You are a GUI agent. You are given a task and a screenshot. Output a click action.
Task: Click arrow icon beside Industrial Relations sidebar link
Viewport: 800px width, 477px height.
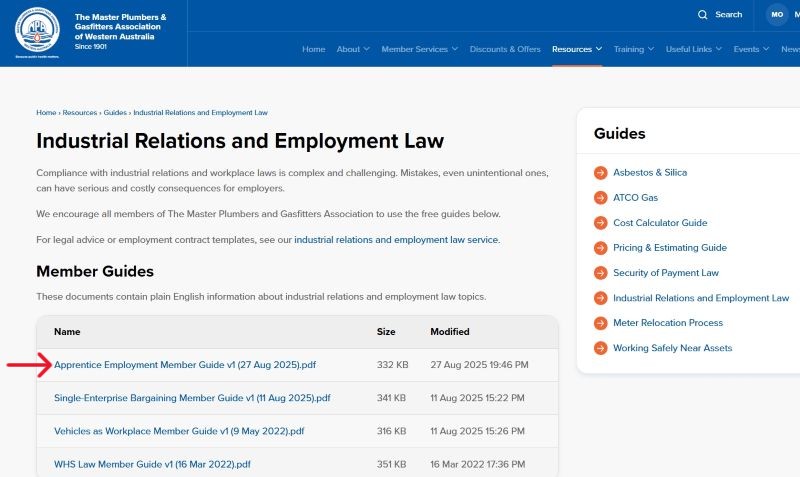coord(601,298)
